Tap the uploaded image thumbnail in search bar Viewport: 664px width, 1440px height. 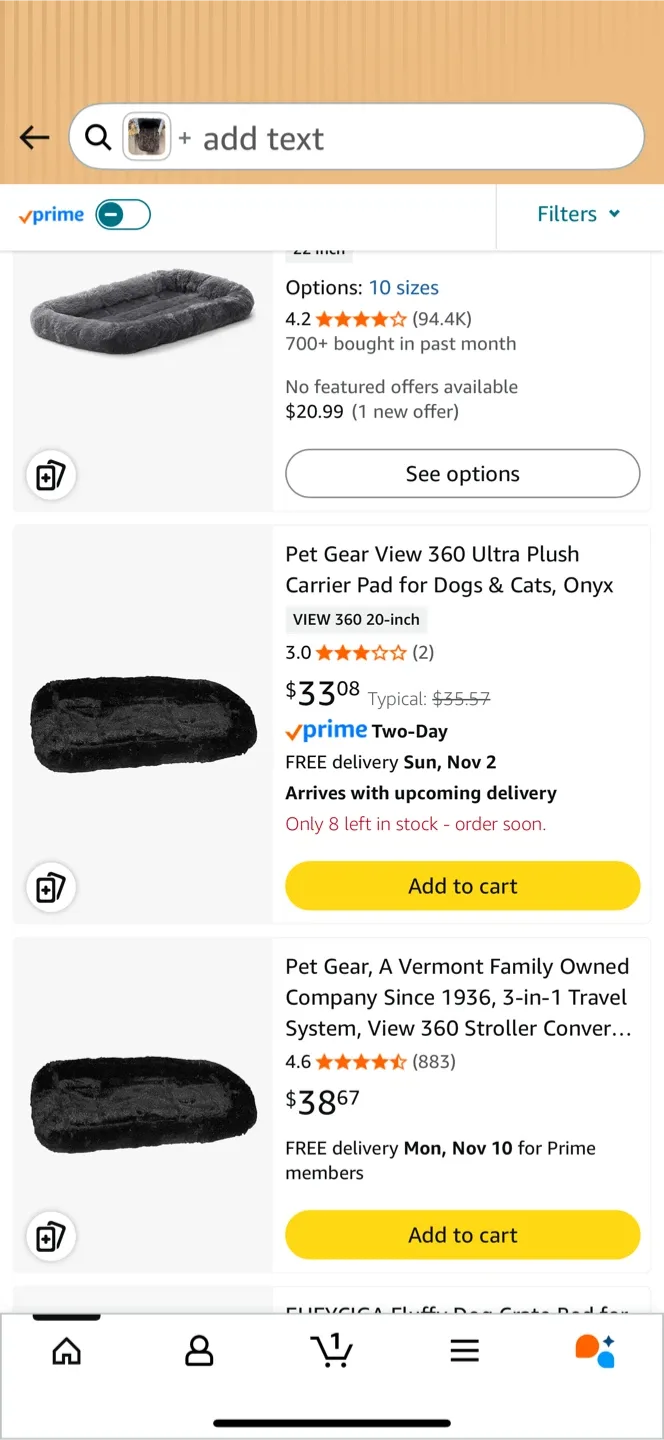click(x=147, y=136)
